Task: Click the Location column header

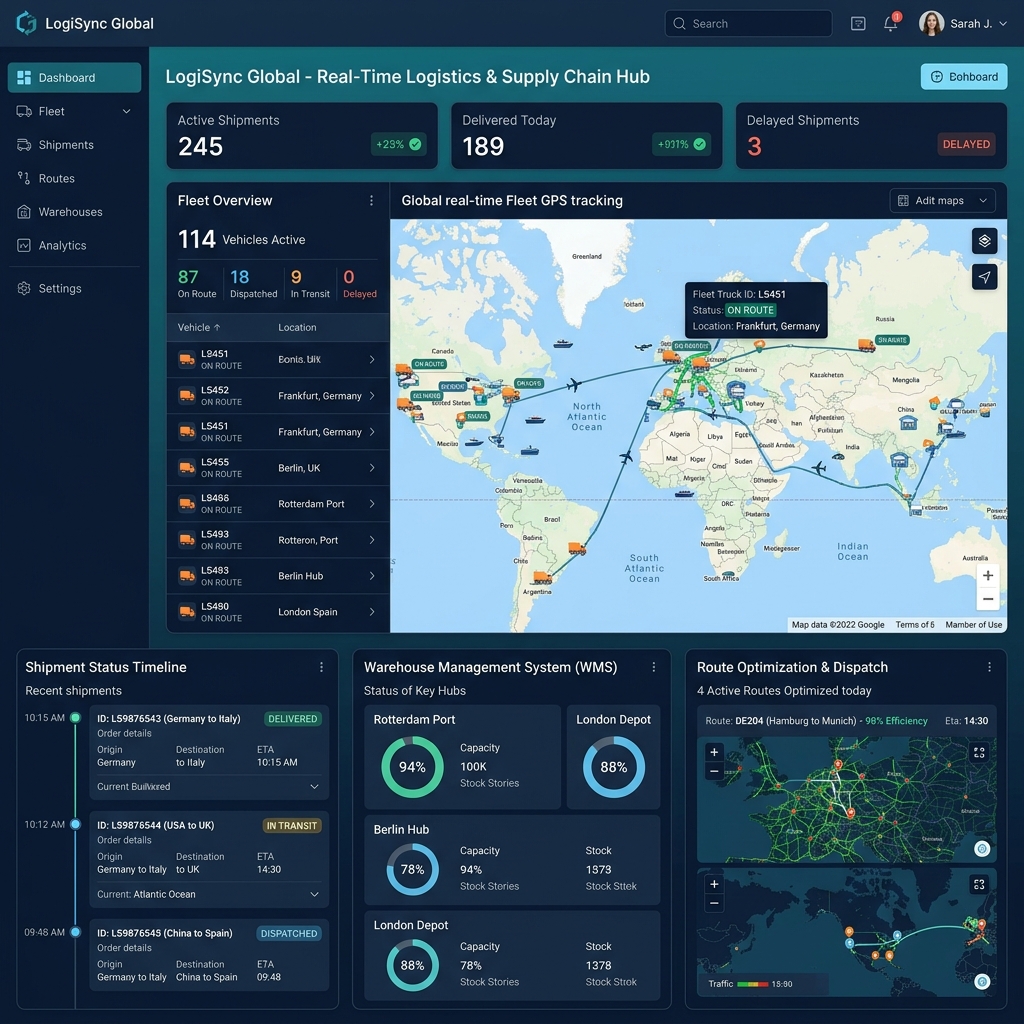Action: pos(297,327)
